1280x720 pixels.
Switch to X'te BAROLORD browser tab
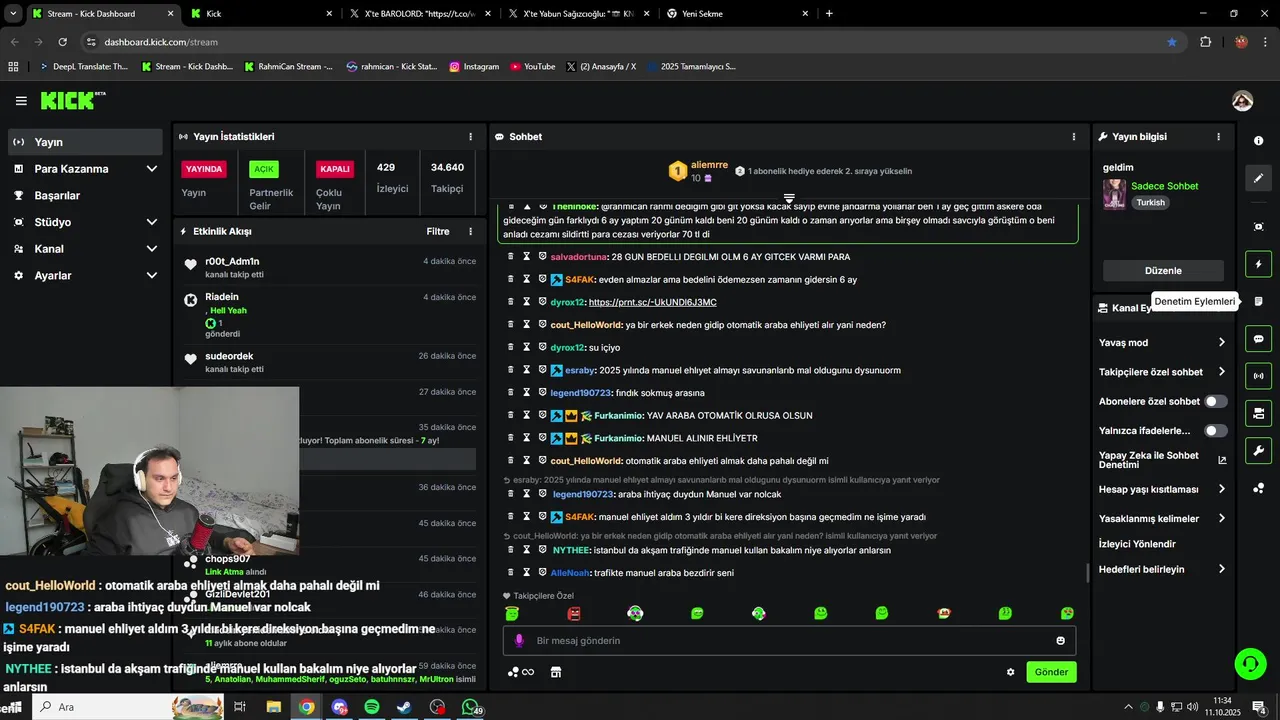coord(420,14)
